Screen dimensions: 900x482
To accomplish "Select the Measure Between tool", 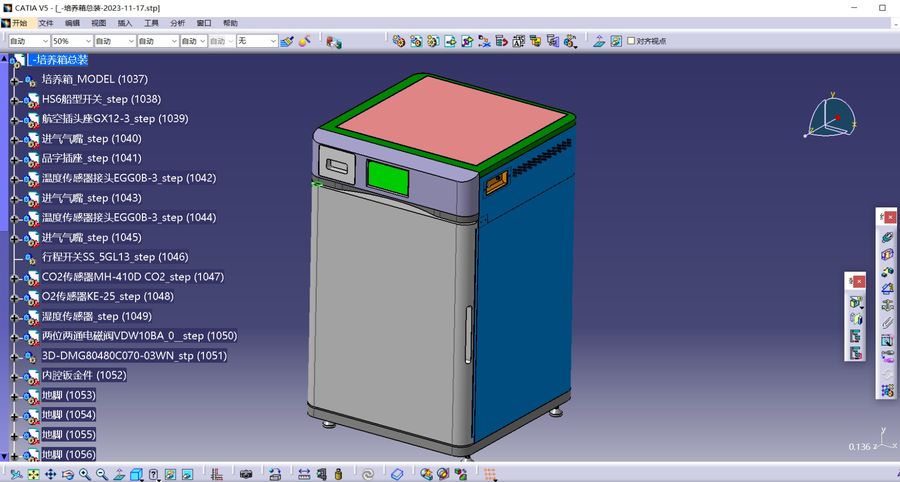I will pyautogui.click(x=304, y=474).
